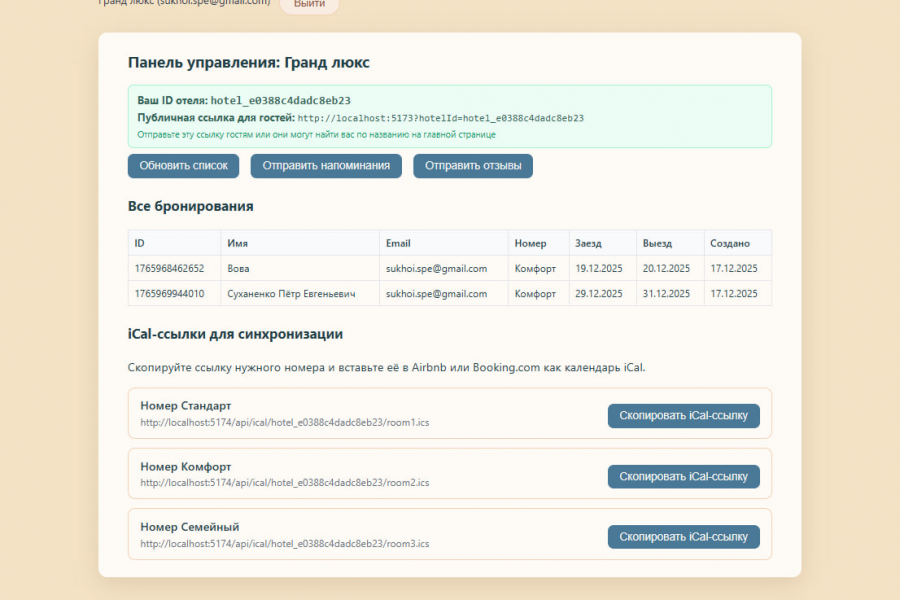Click the Номер Комфорт title
The image size is (900, 600).
coord(185,467)
